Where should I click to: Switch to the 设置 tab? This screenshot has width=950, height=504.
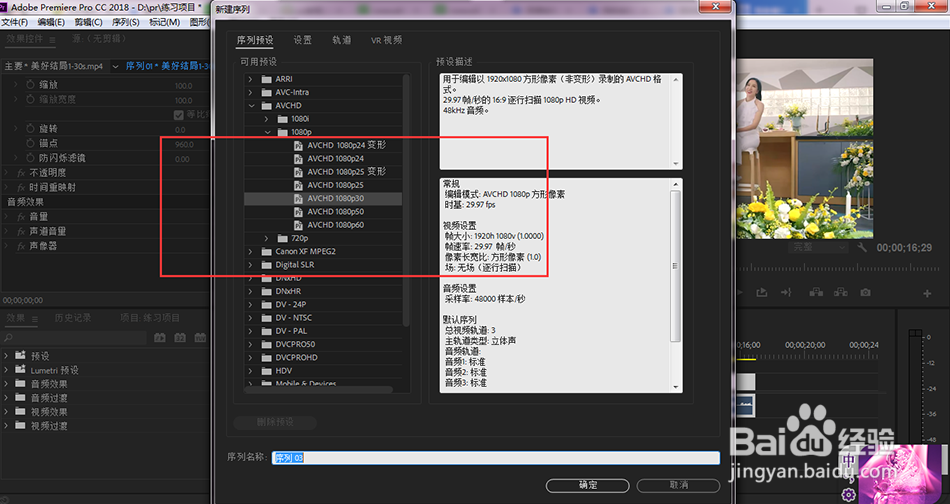(x=302, y=40)
